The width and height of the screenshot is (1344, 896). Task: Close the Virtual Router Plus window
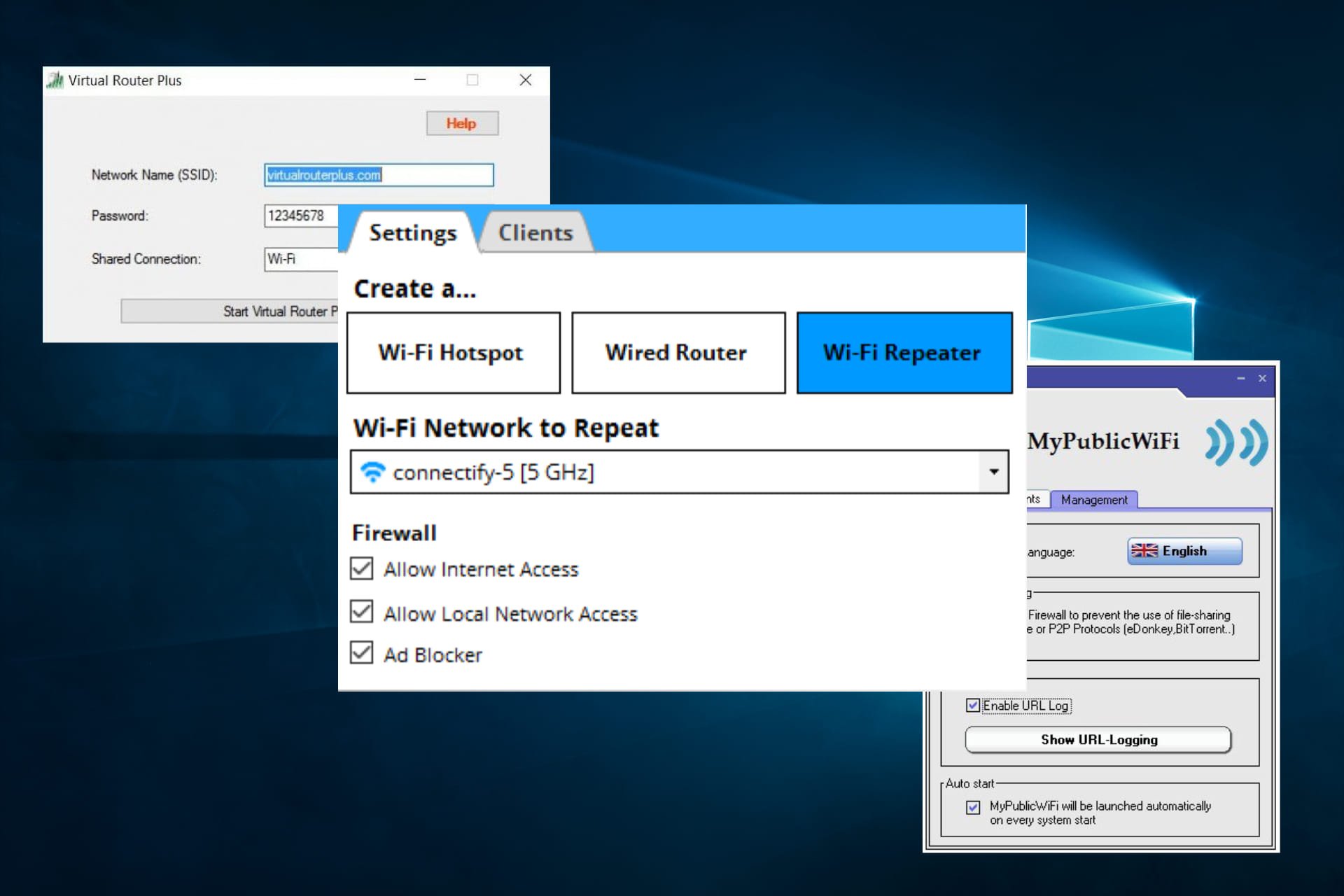pos(526,80)
